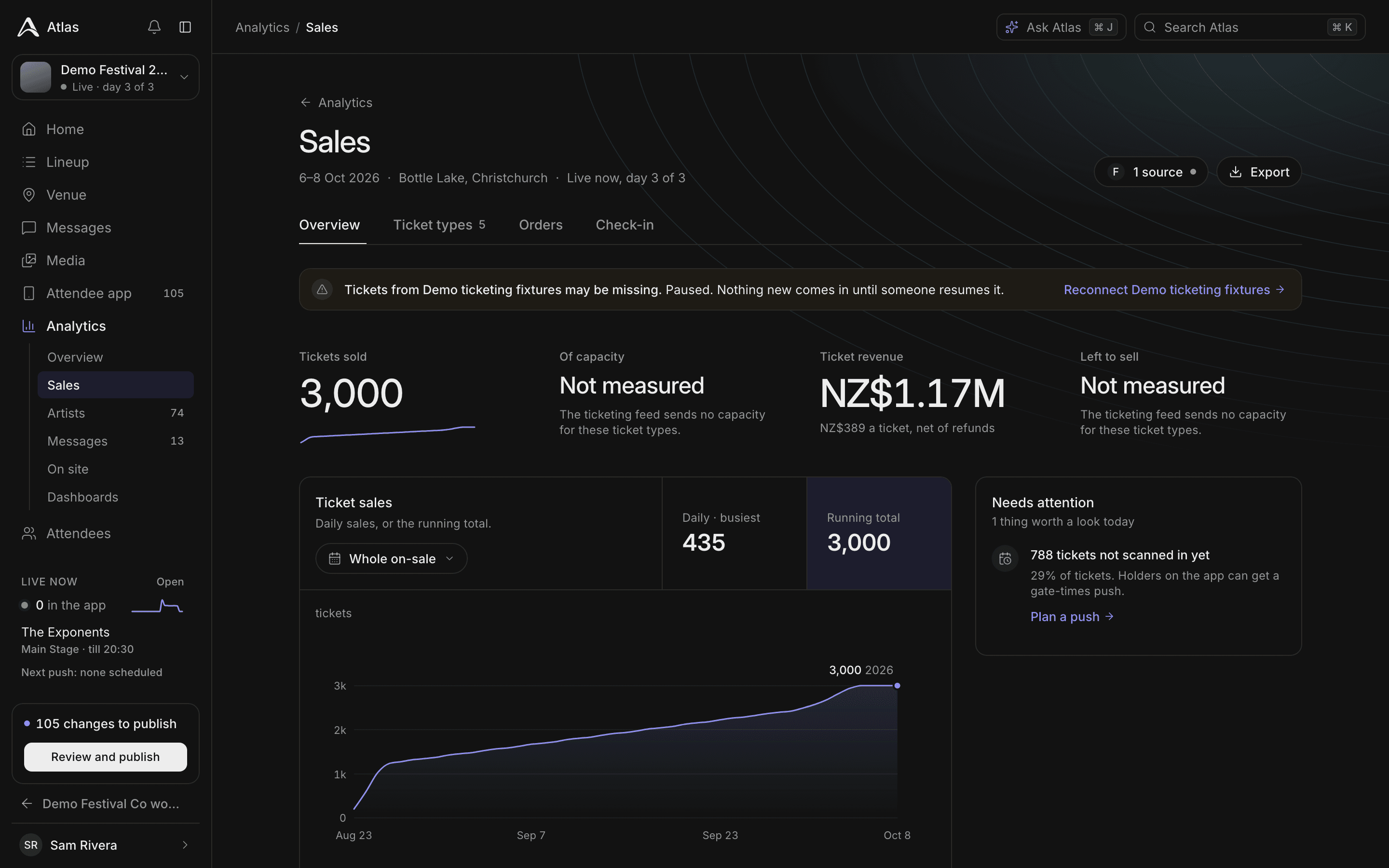
Task: Open the notifications bell
Action: [x=154, y=27]
